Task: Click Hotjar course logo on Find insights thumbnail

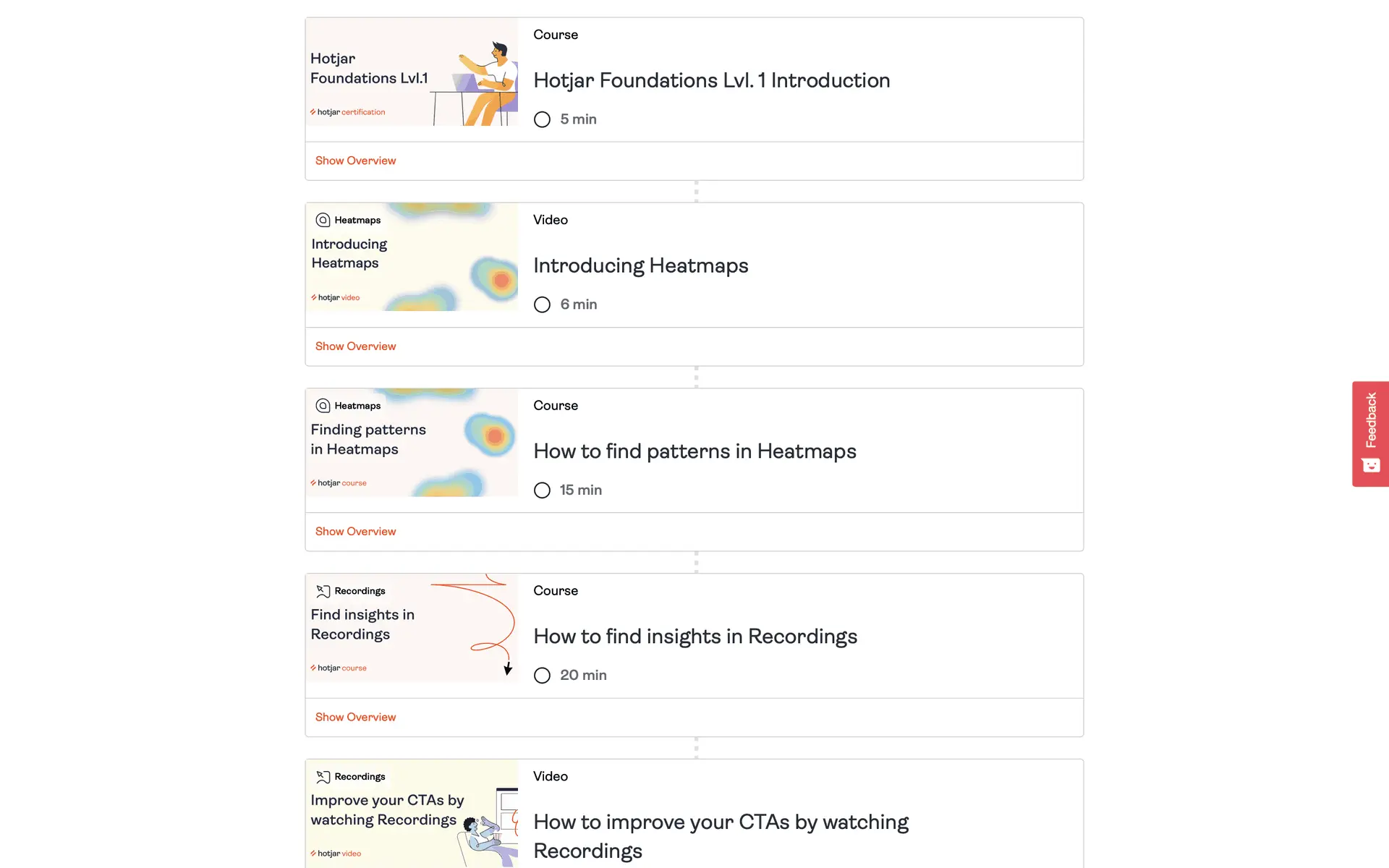Action: coord(339,668)
